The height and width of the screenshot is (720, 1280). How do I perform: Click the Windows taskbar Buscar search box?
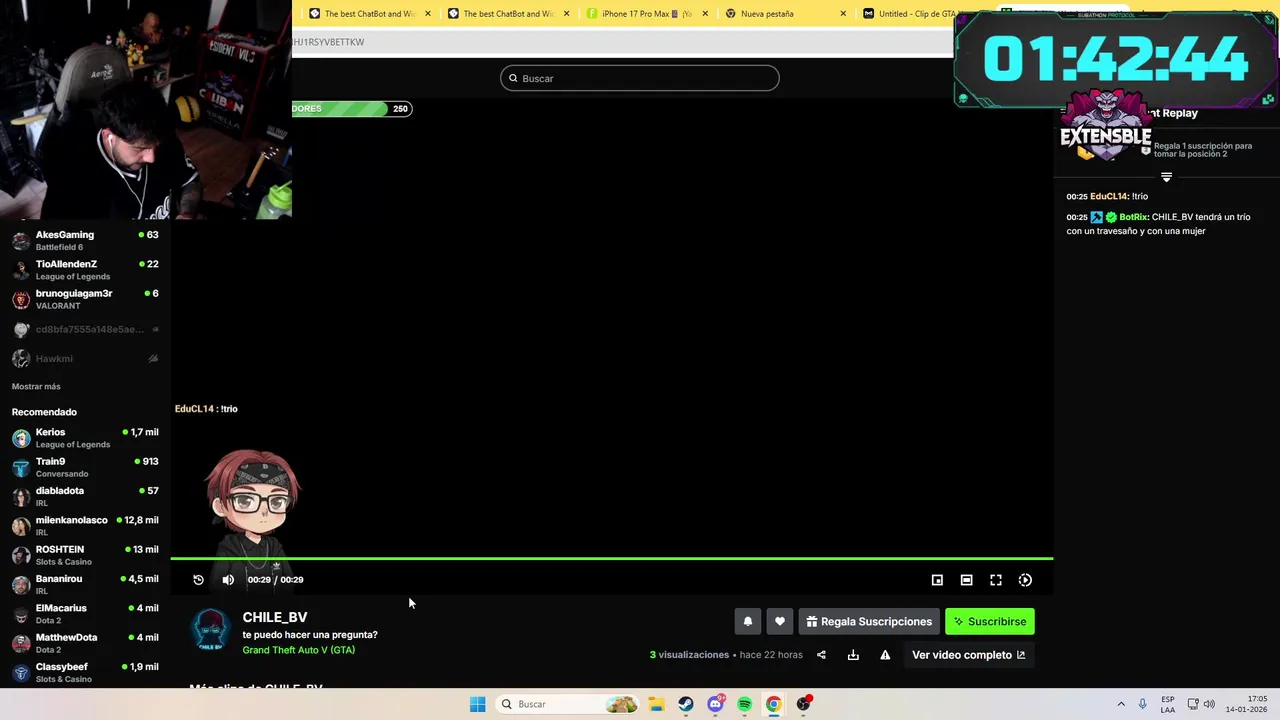568,704
